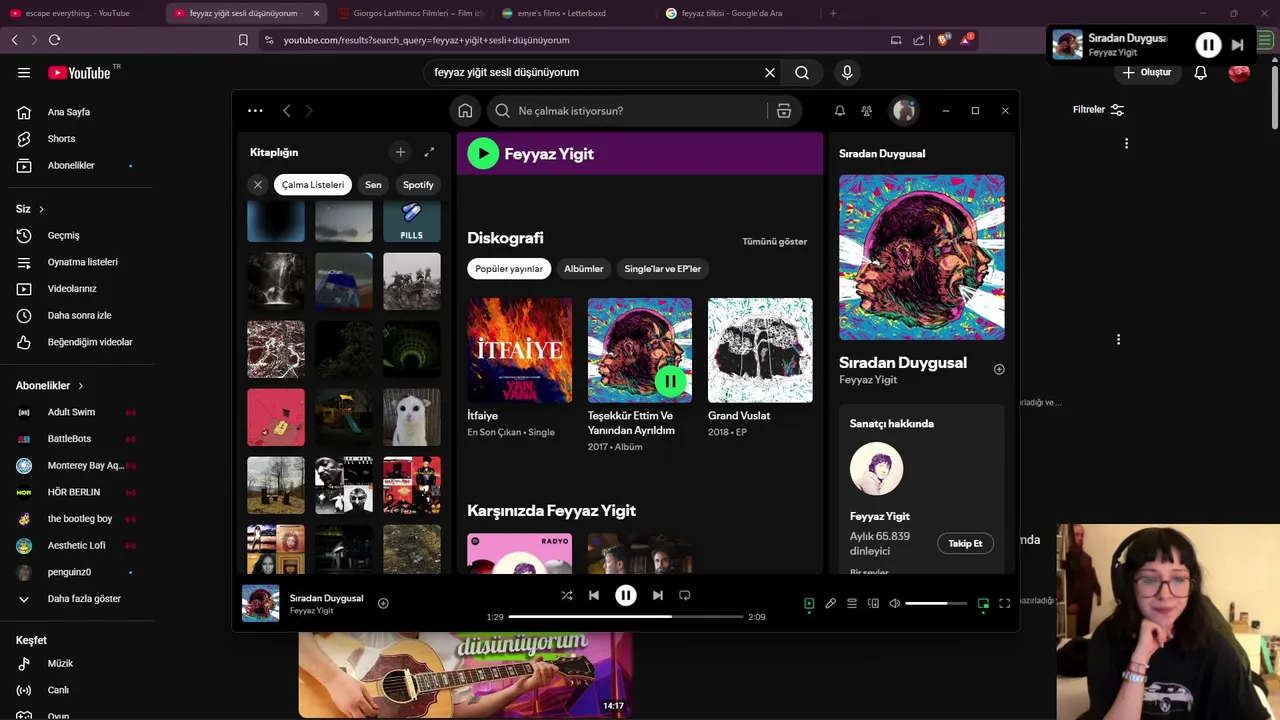The height and width of the screenshot is (720, 1280).
Task: Open the Spotify queue icon
Action: point(852,604)
